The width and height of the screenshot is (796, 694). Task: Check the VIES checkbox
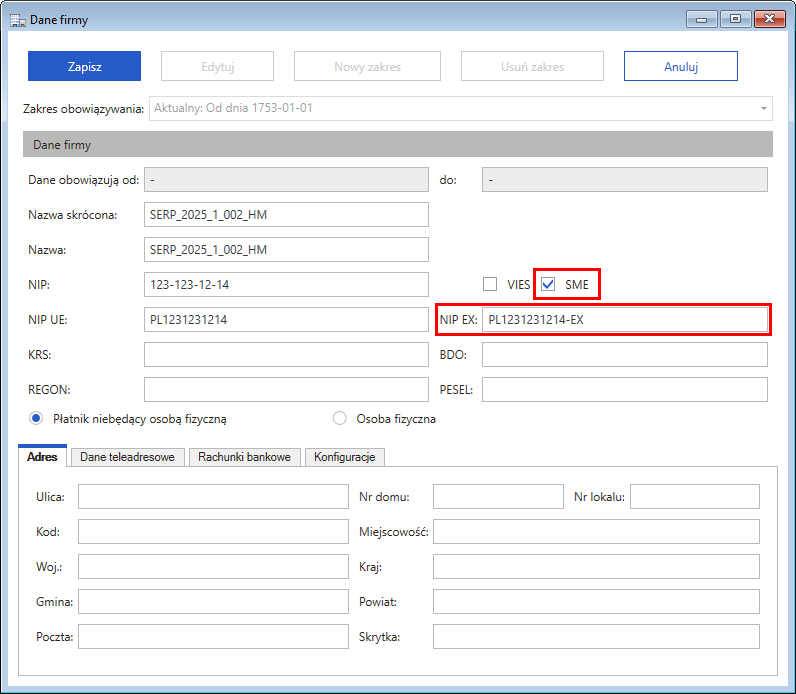click(490, 284)
